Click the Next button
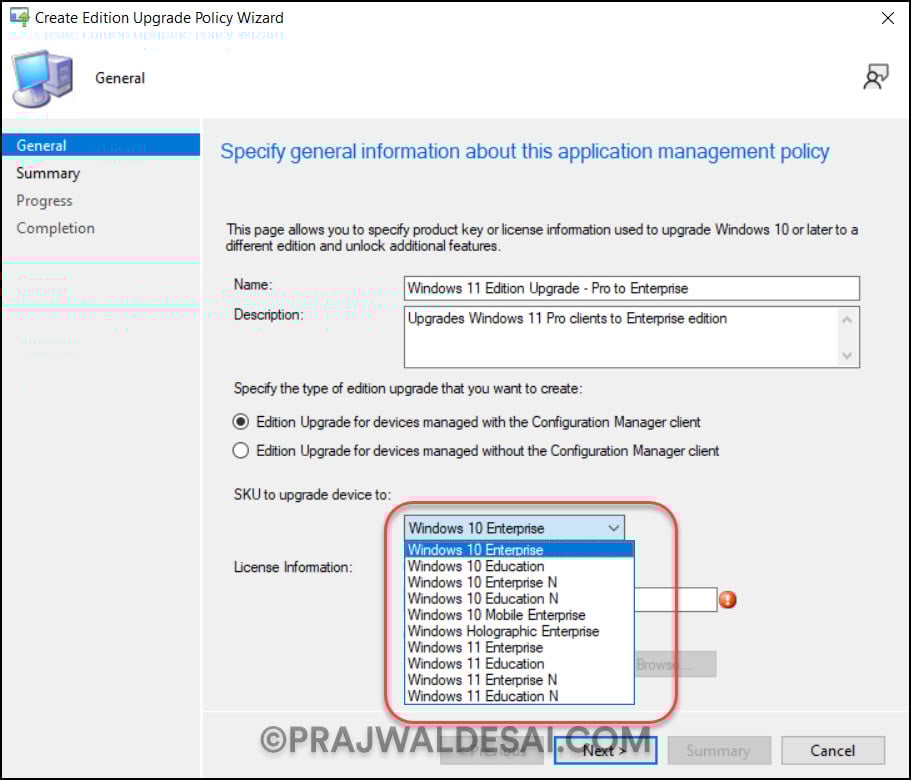 point(605,750)
